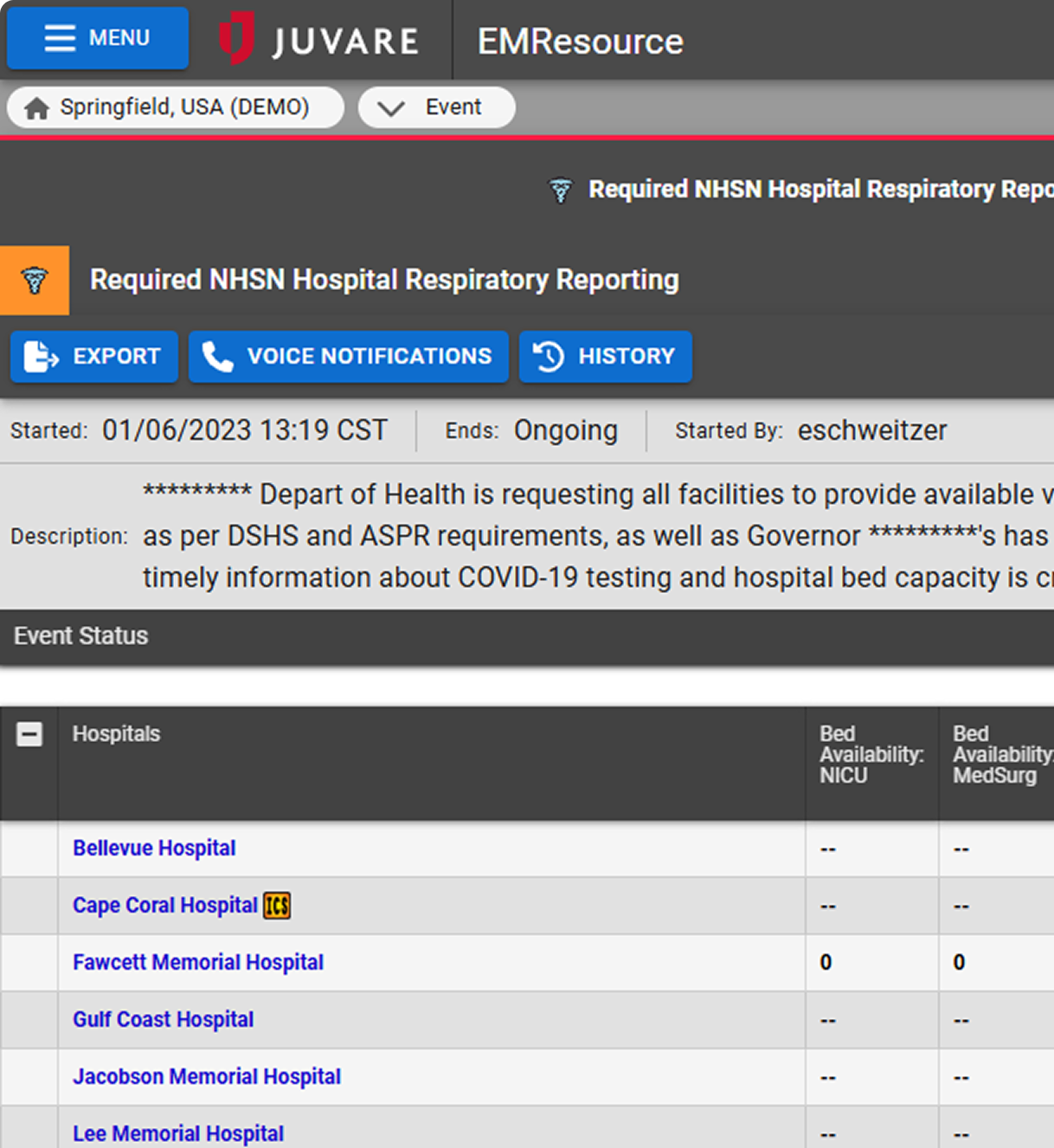1054x1148 pixels.
Task: Collapse the Hospitals group with minus icon
Action: click(x=29, y=735)
